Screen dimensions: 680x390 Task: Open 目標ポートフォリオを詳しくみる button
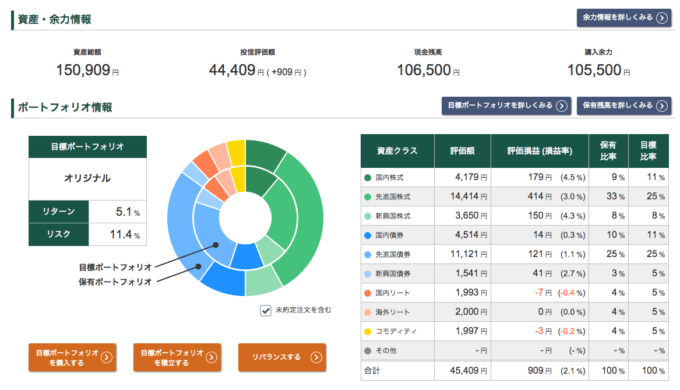(x=506, y=106)
